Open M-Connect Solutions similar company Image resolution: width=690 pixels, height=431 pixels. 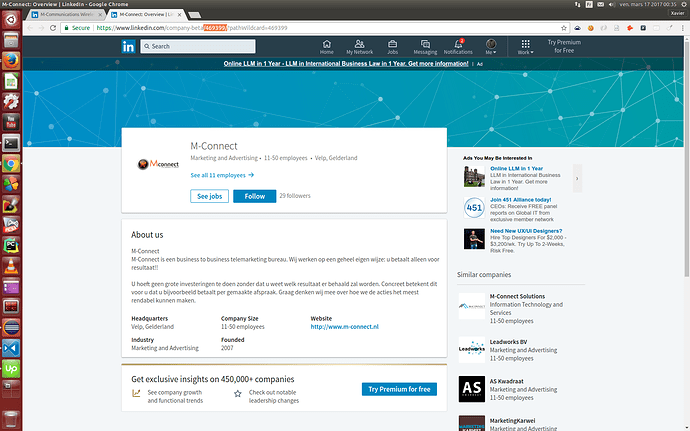click(x=517, y=296)
